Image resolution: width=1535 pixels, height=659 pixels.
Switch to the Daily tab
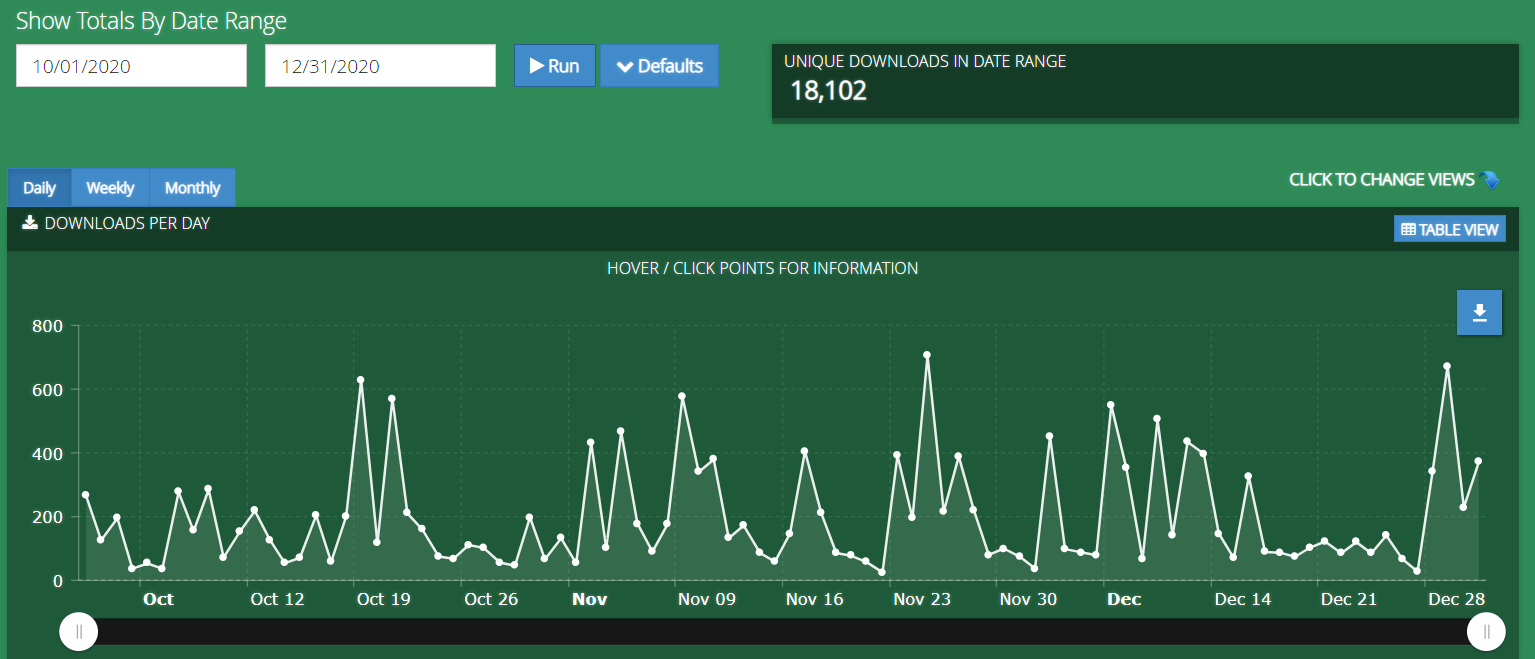(x=40, y=188)
